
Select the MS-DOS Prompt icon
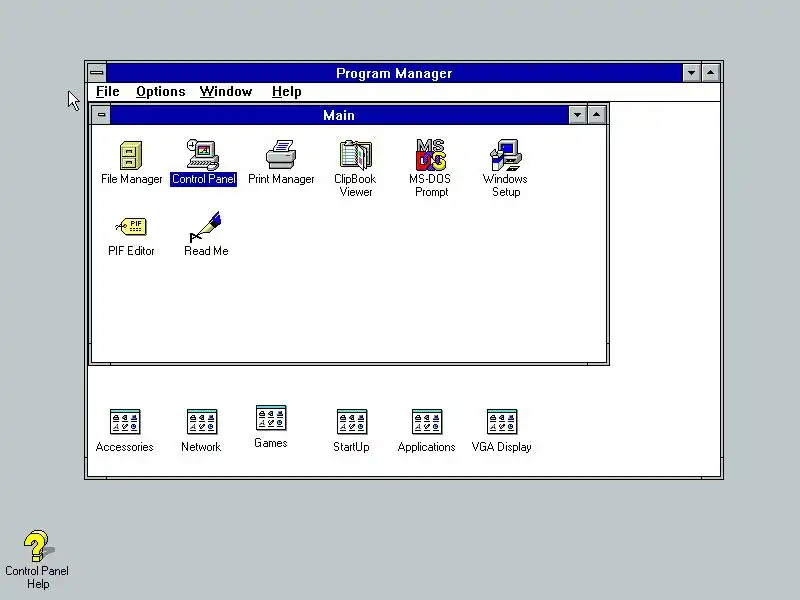click(431, 155)
